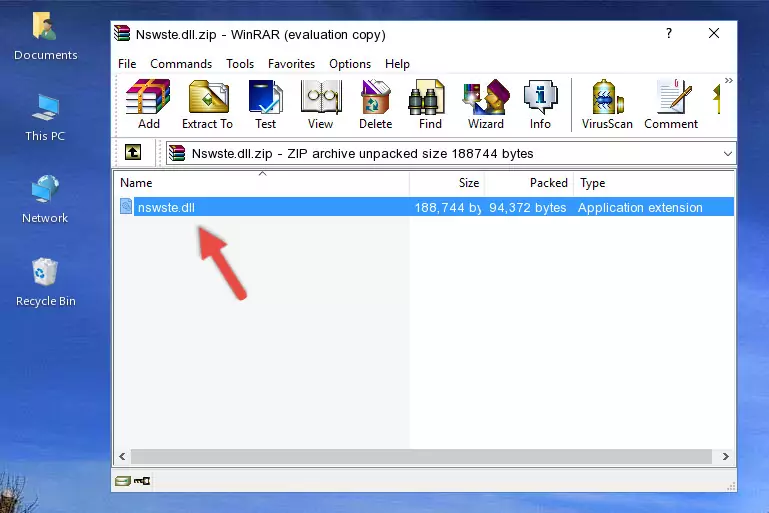Select This PC desktop icon
Image resolution: width=769 pixels, height=513 pixels.
click(x=45, y=118)
